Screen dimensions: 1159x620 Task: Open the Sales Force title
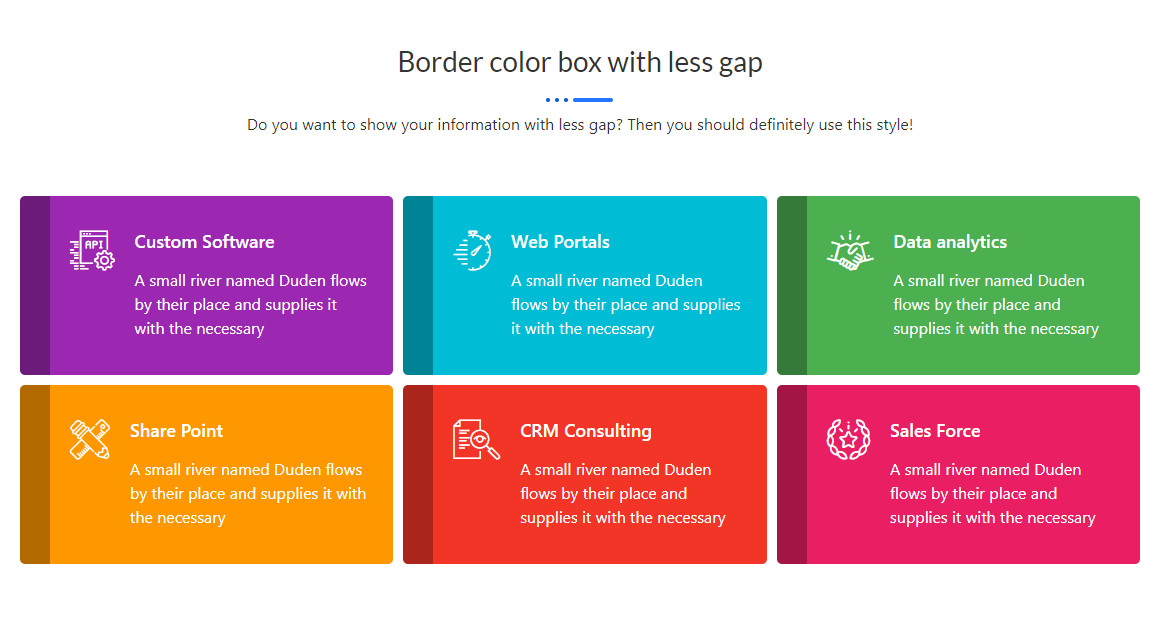click(934, 431)
